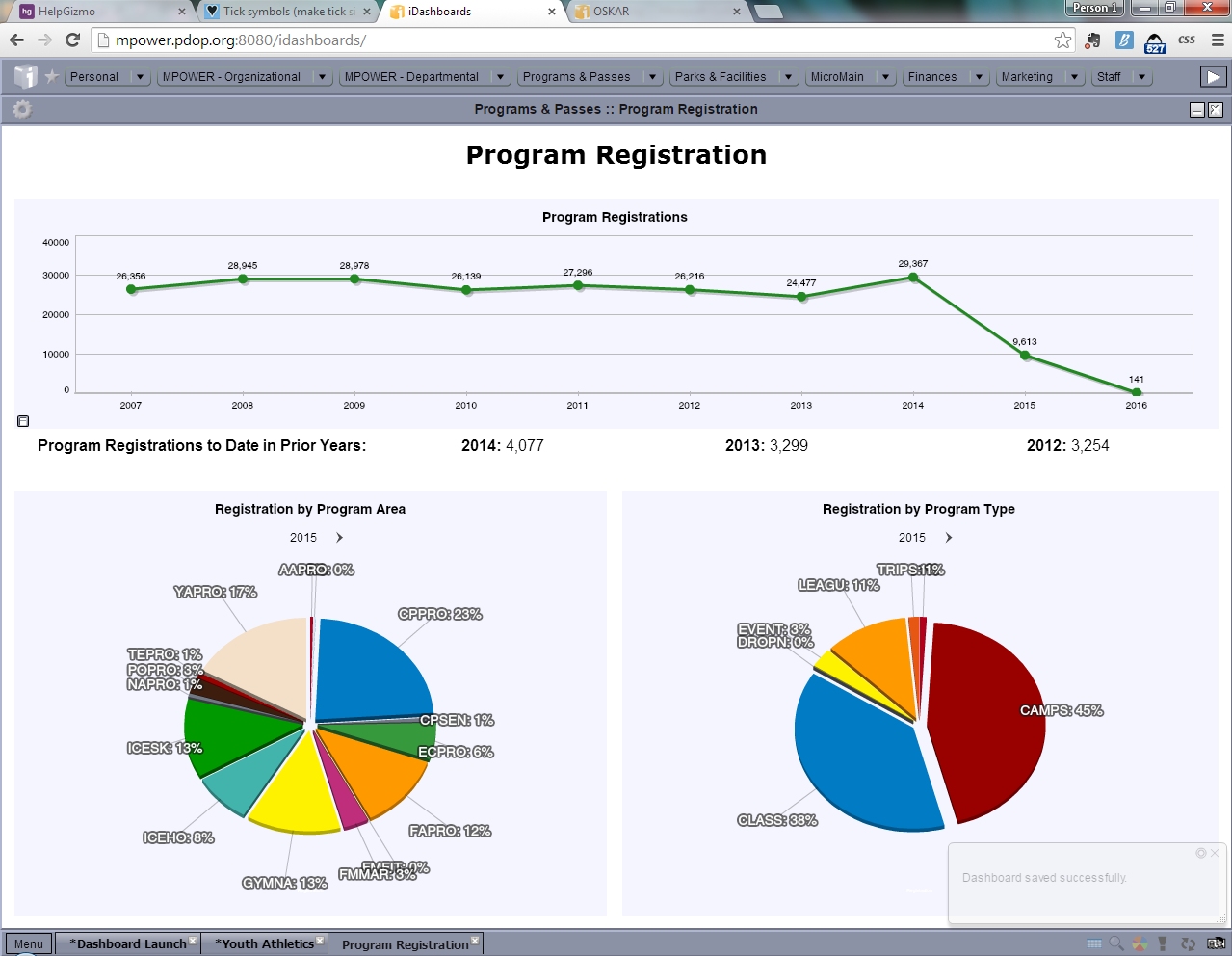The height and width of the screenshot is (956, 1232).
Task: Expand the Personal category dropdown arrow
Action: click(x=140, y=77)
